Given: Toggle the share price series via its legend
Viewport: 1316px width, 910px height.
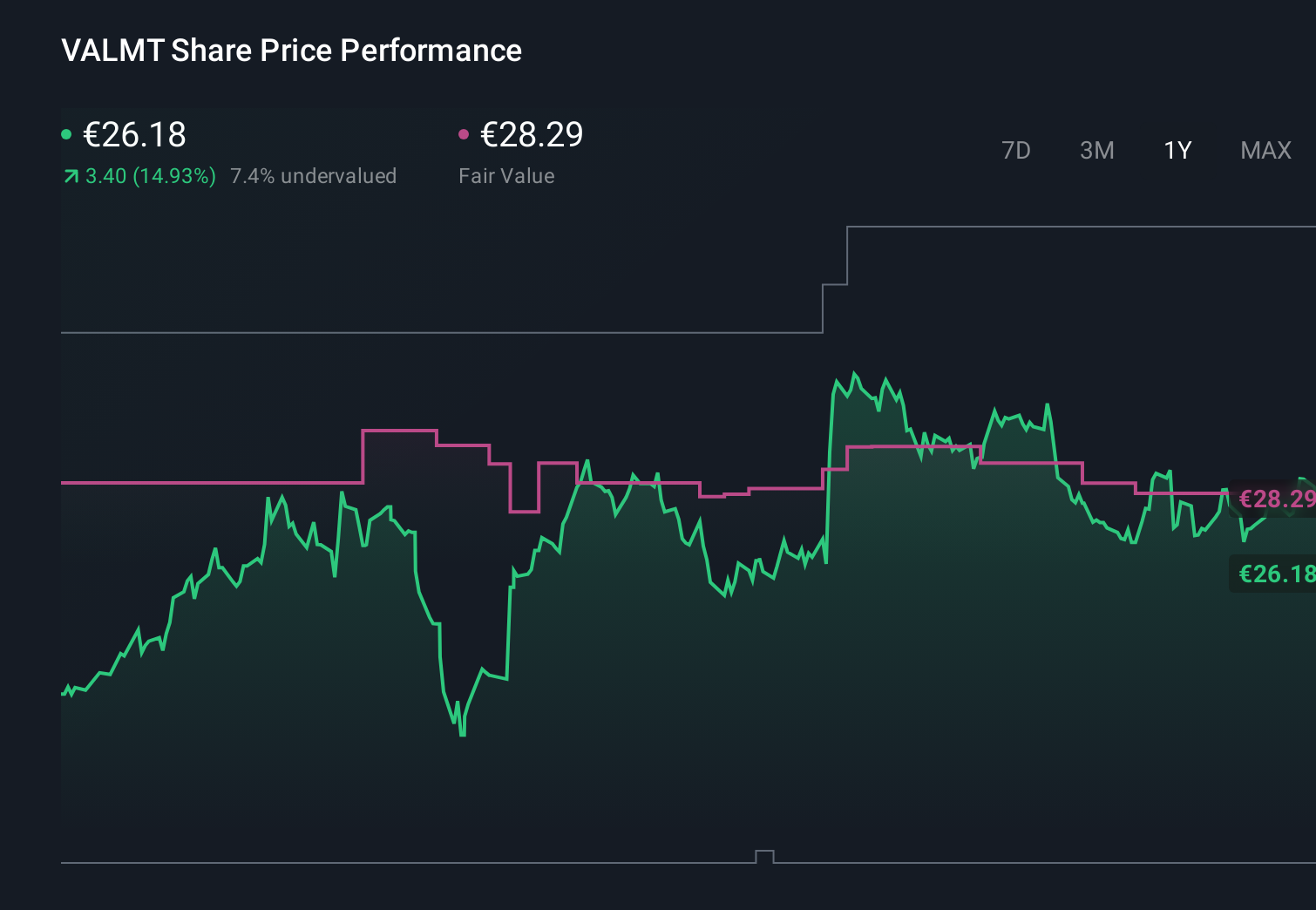Looking at the screenshot, I should coord(132,135).
